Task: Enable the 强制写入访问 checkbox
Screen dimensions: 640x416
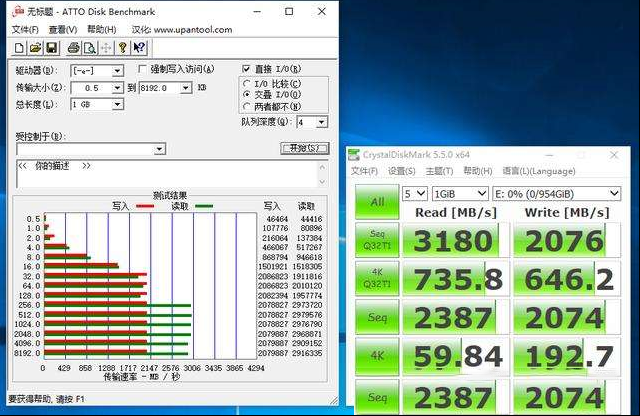Action: (x=142, y=69)
